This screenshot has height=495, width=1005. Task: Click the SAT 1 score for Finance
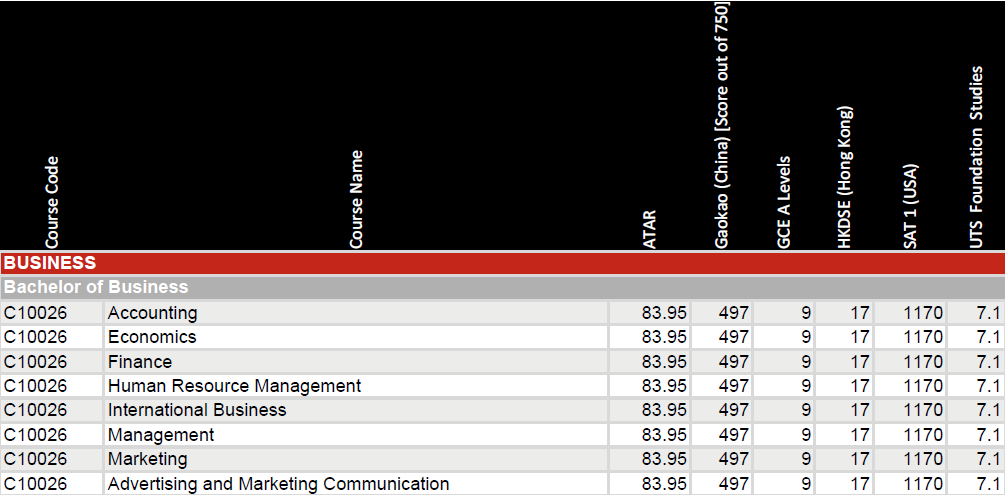pyautogui.click(x=922, y=362)
